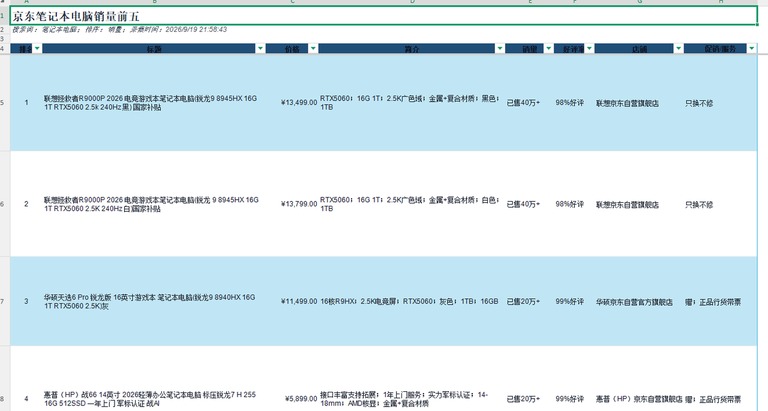
Task: Select rank cell 3
Action: (x=26, y=301)
